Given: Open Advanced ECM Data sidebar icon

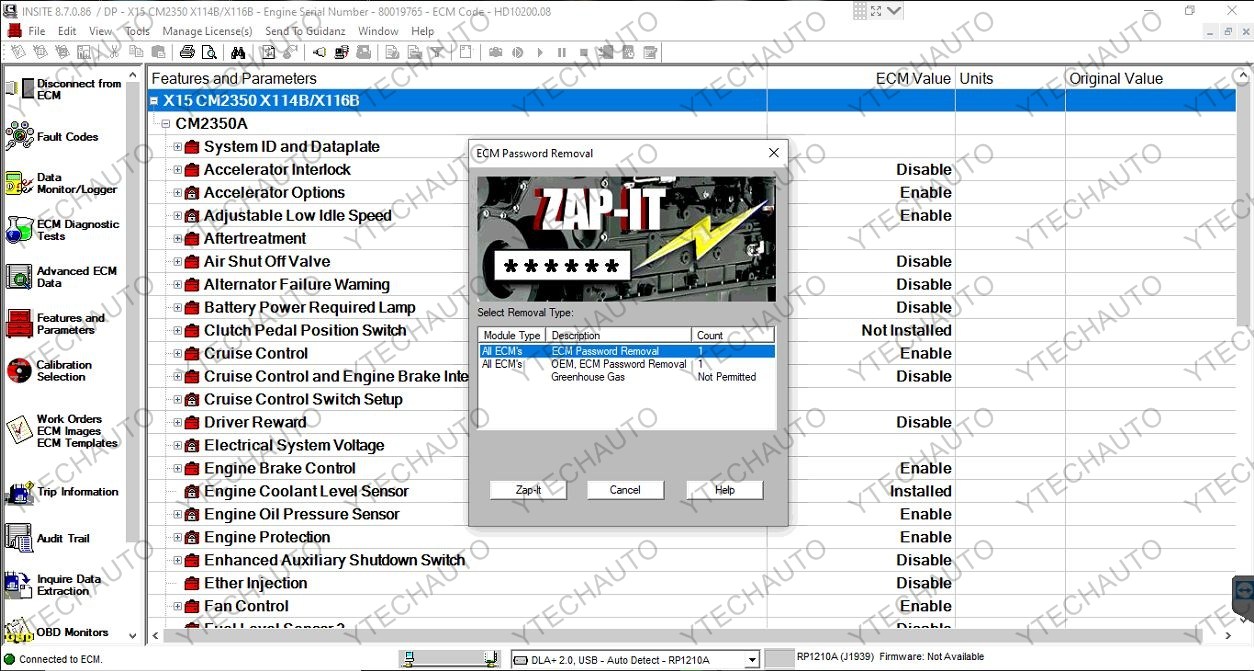Looking at the screenshot, I should click(20, 277).
